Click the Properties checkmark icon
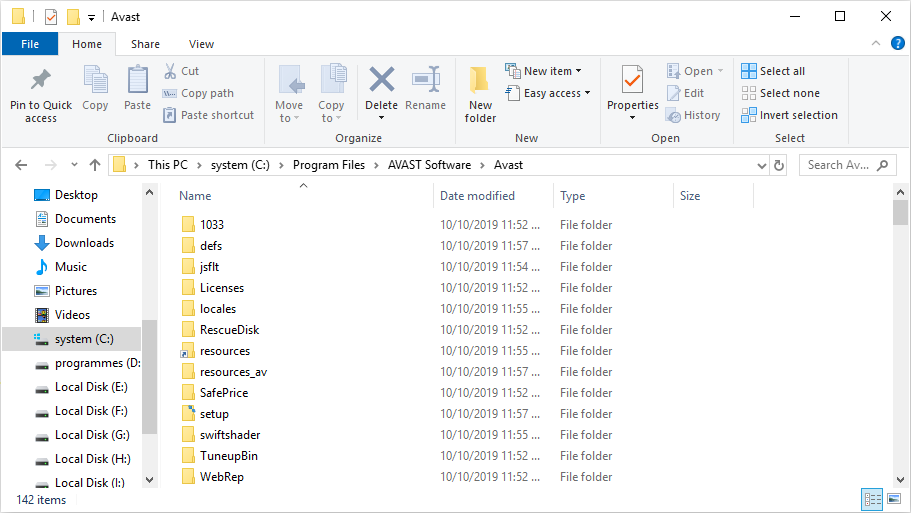 632,80
